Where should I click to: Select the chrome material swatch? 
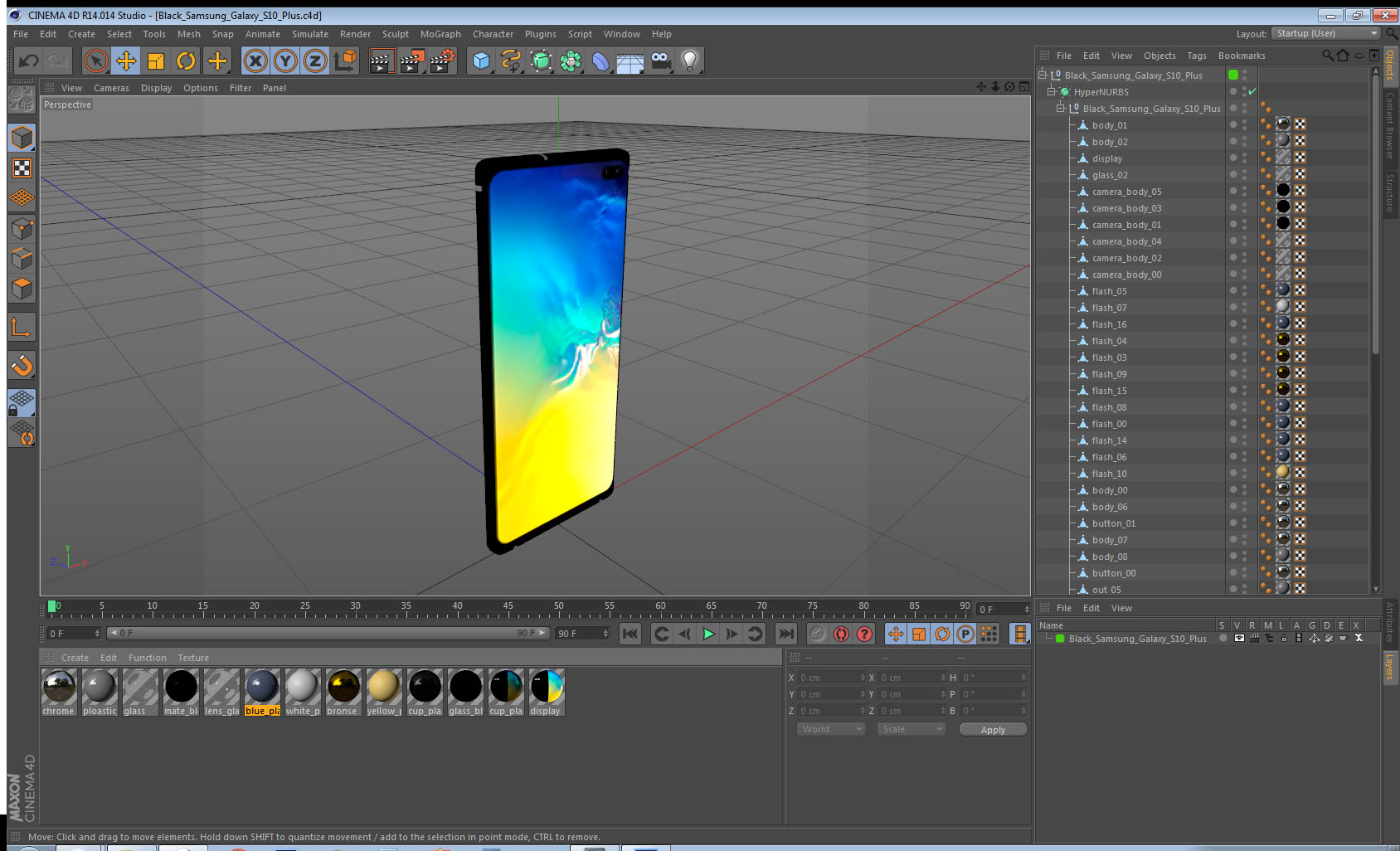click(x=58, y=693)
